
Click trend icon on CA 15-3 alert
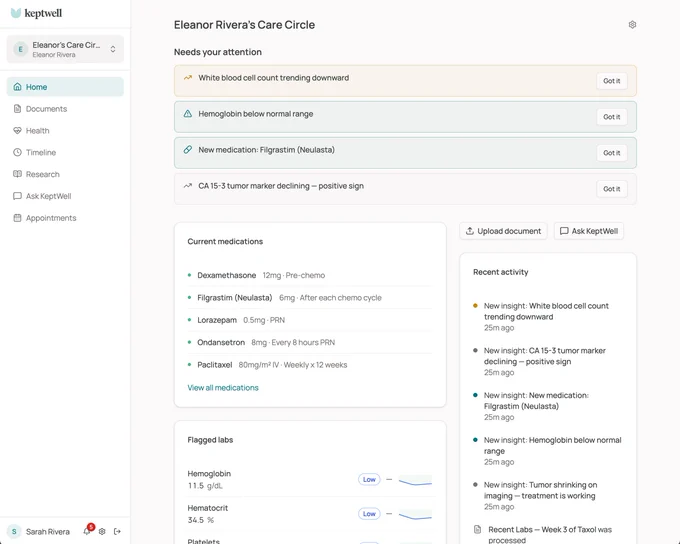click(188, 186)
